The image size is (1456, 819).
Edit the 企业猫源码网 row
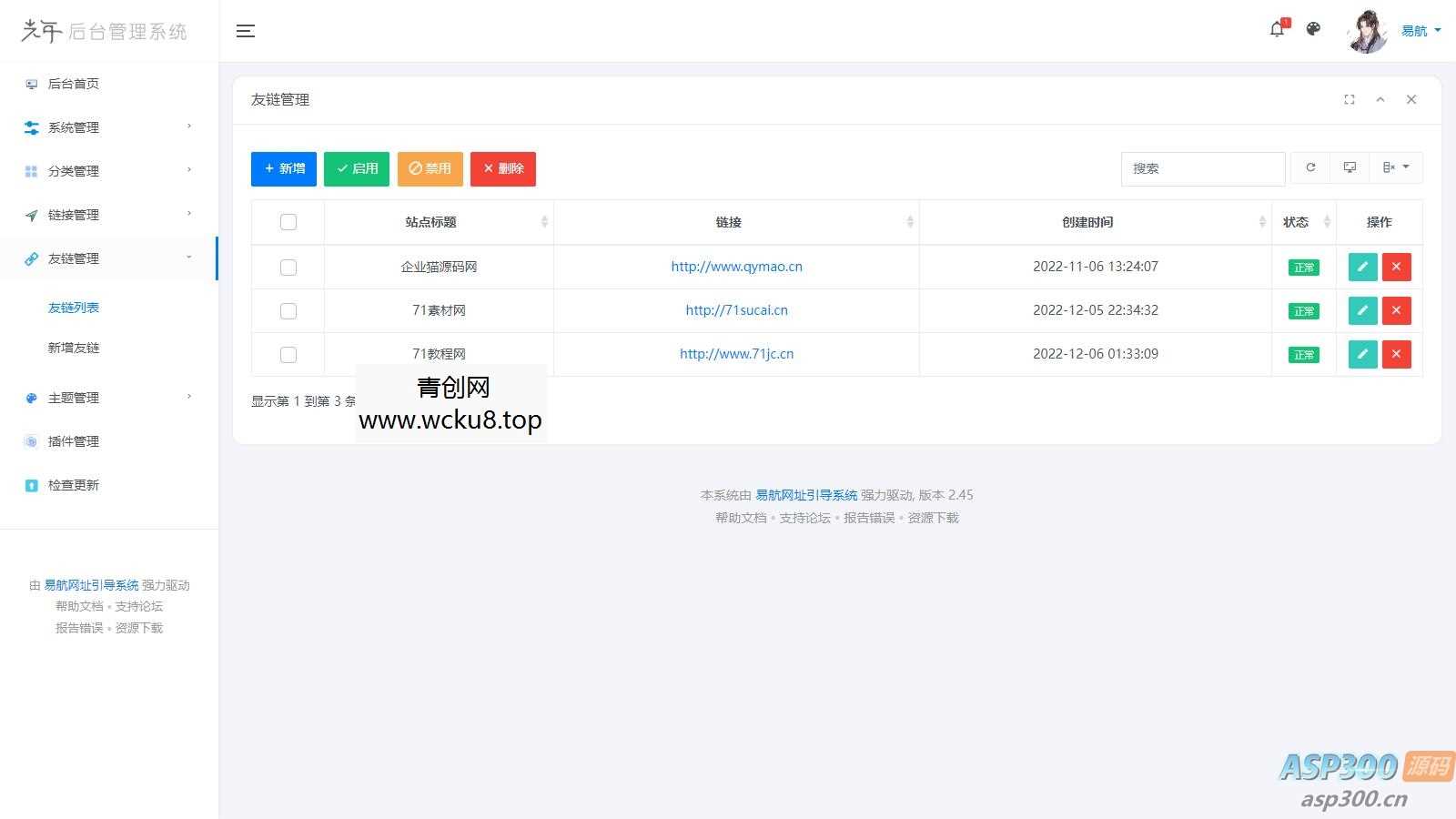pos(1362,267)
